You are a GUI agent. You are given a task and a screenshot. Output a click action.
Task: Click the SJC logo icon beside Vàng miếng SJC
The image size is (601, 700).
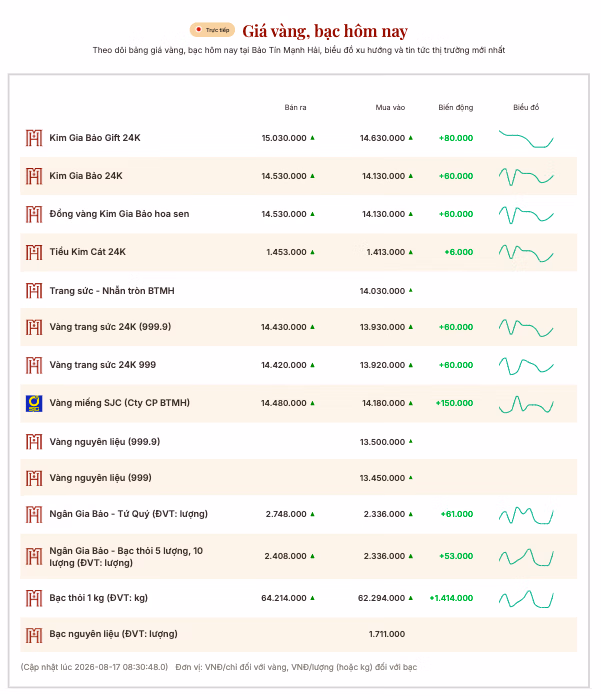click(34, 403)
